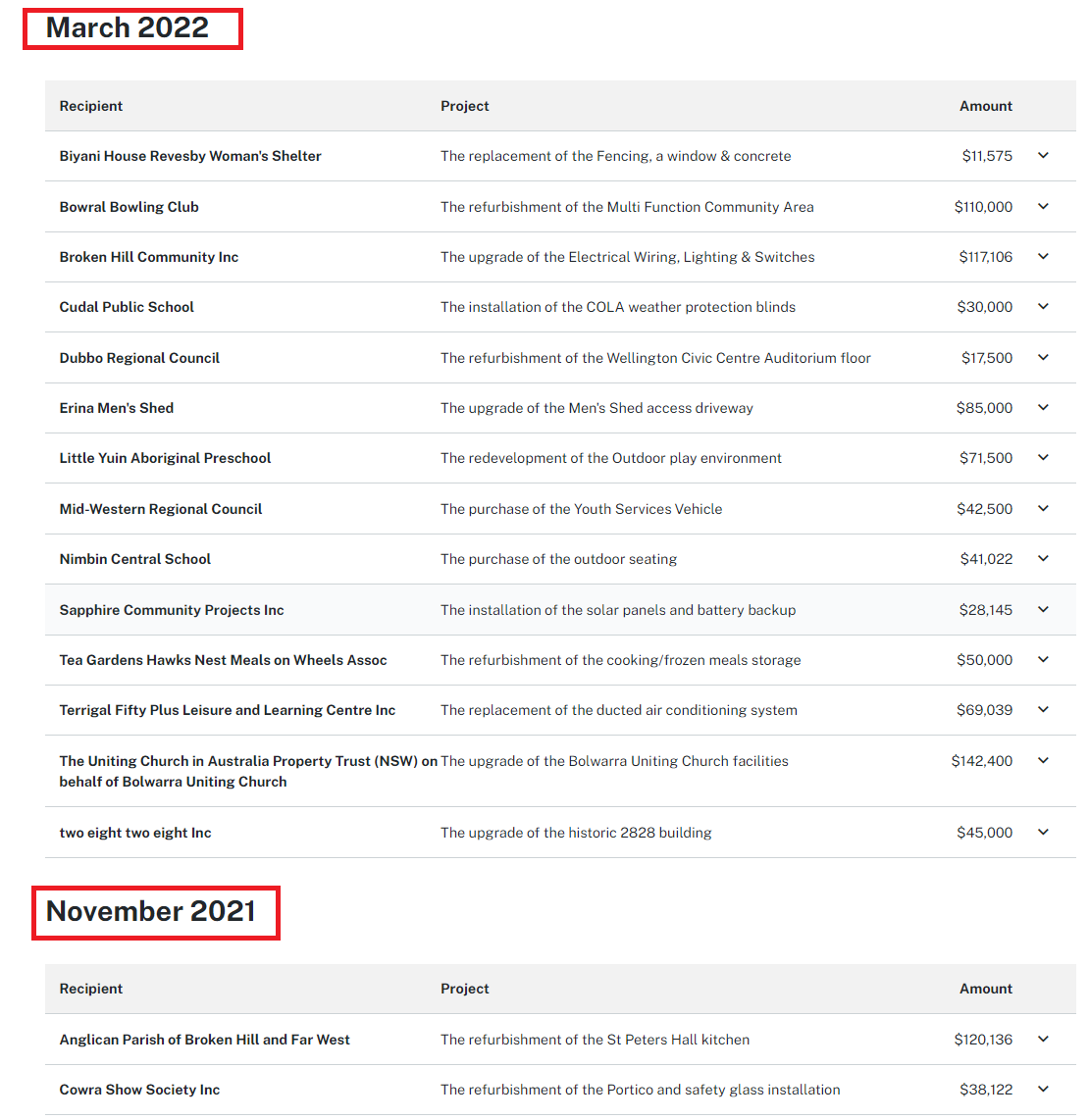Viewport: 1089px width, 1120px height.
Task: Click Sapphire Community Projects Inc recipient name
Action: coord(172,609)
